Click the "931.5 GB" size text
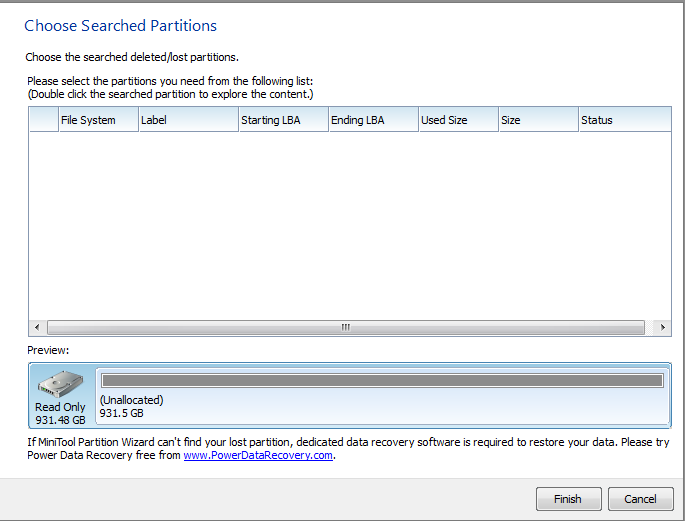The height and width of the screenshot is (521, 686). (x=121, y=413)
